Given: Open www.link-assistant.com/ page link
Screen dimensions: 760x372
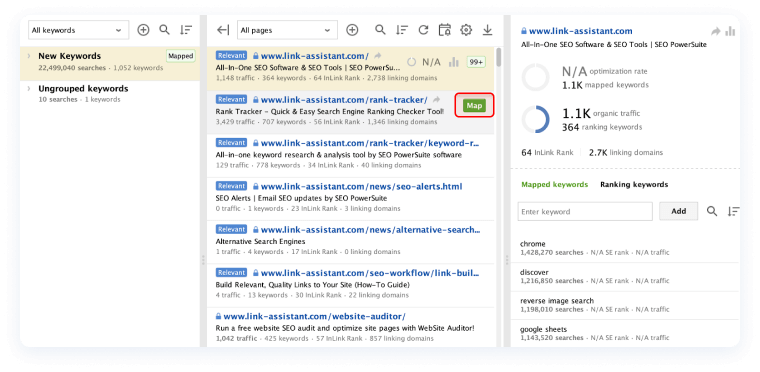Looking at the screenshot, I should click(x=315, y=56).
